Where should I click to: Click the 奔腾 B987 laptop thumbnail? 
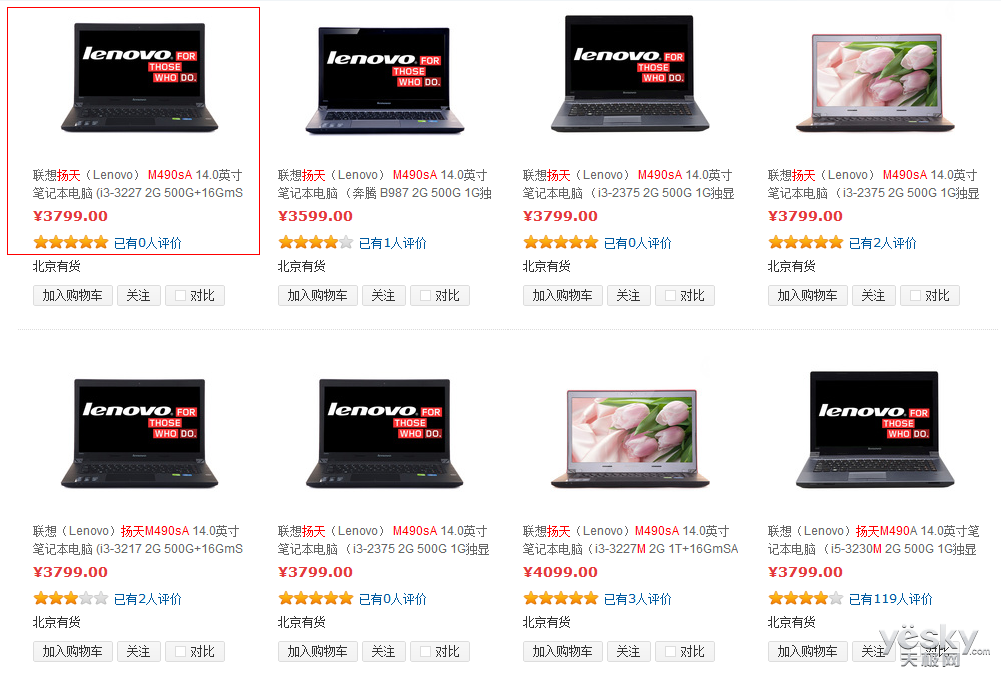tap(384, 80)
